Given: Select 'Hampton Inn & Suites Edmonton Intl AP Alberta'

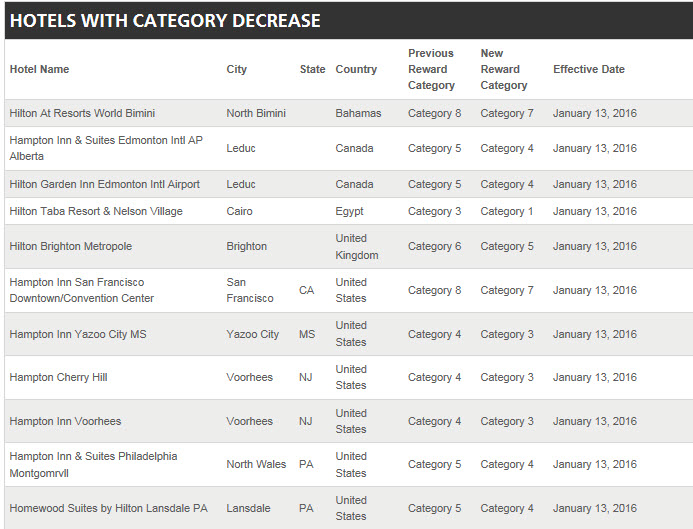Looking at the screenshot, I should (x=106, y=148).
